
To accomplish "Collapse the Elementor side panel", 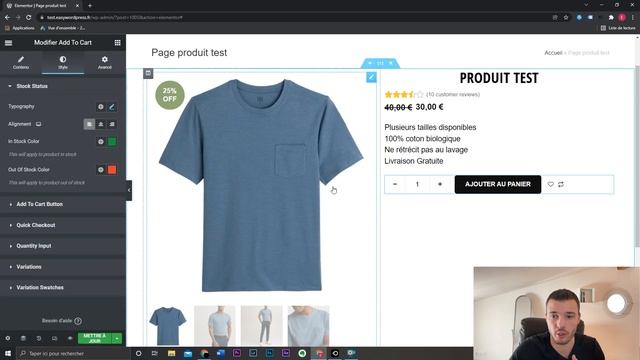I will tap(129, 190).
